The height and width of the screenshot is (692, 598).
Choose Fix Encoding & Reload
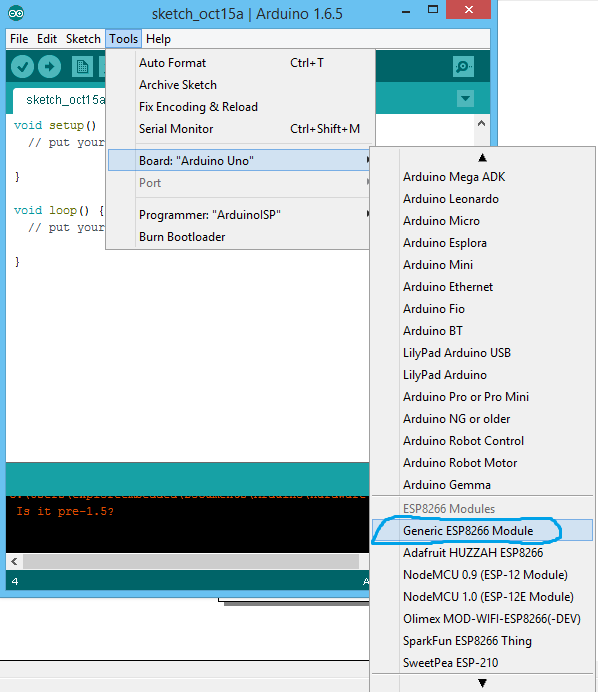coord(239,107)
